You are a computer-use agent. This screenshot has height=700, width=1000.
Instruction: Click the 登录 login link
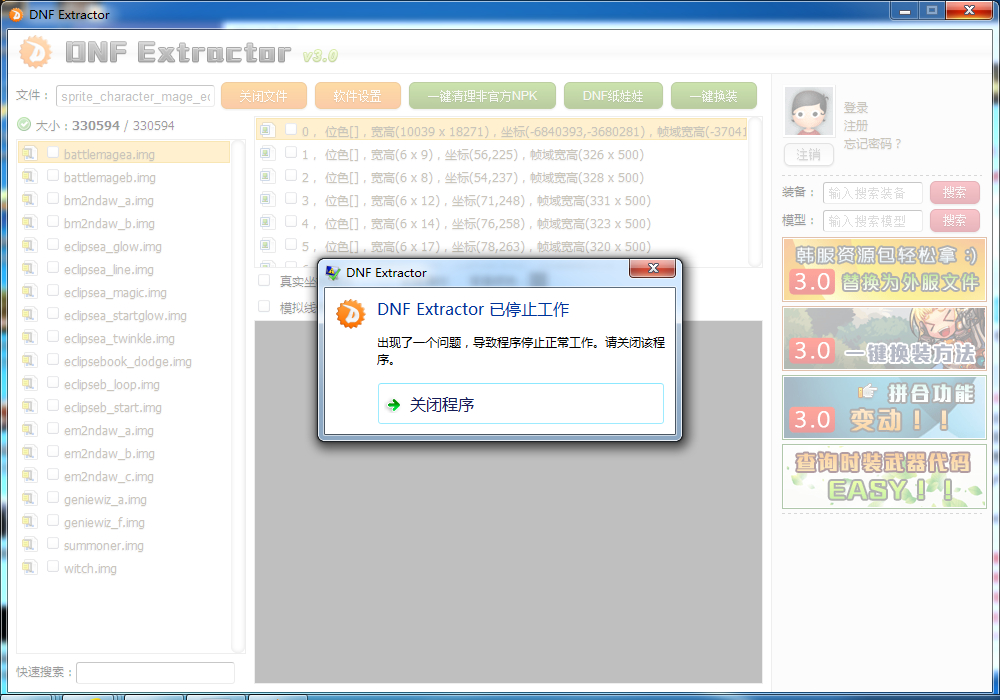[856, 108]
